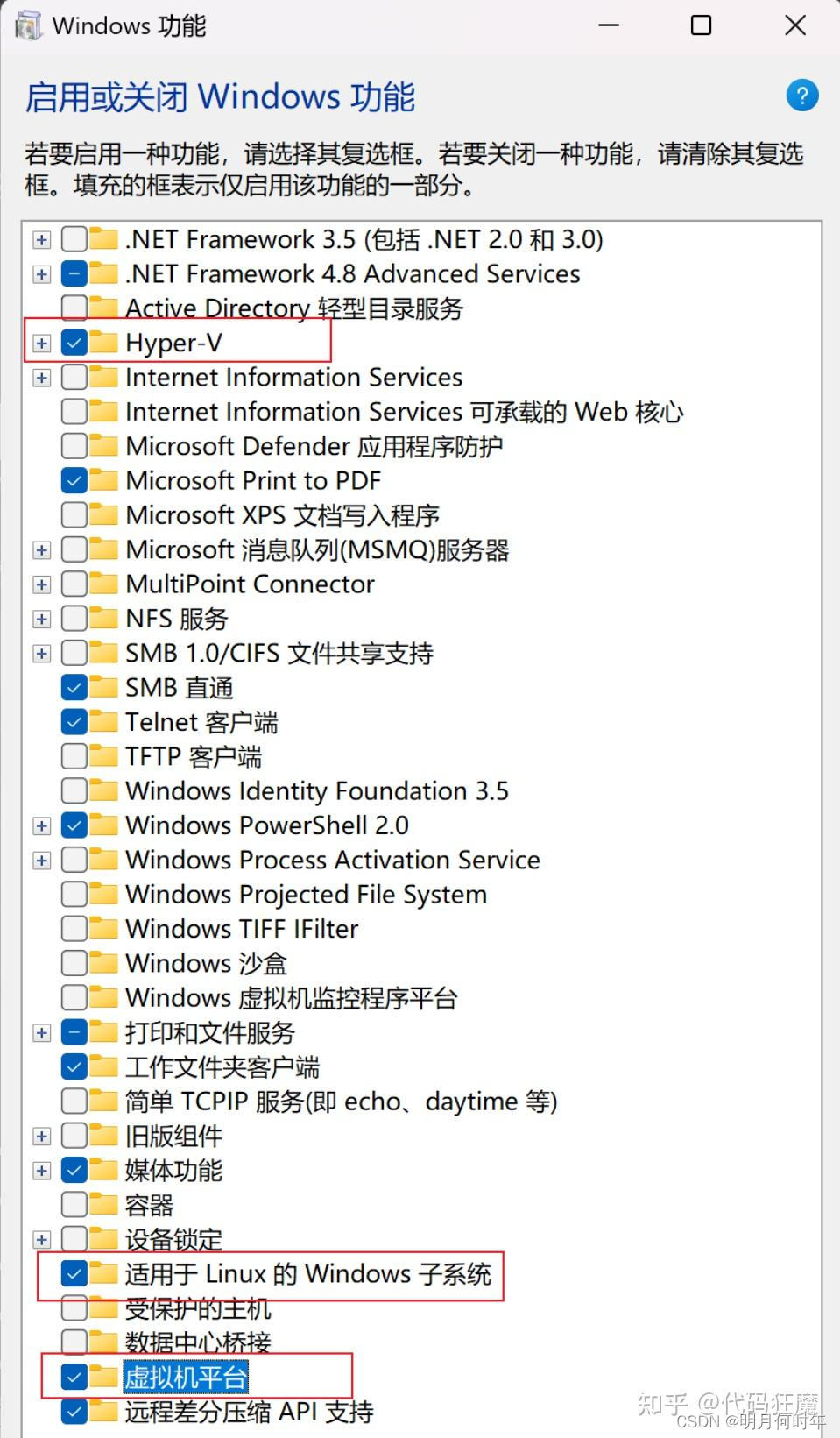Disable the Microsoft Print to PDF checkbox
The width and height of the screenshot is (840, 1438).
click(x=74, y=480)
